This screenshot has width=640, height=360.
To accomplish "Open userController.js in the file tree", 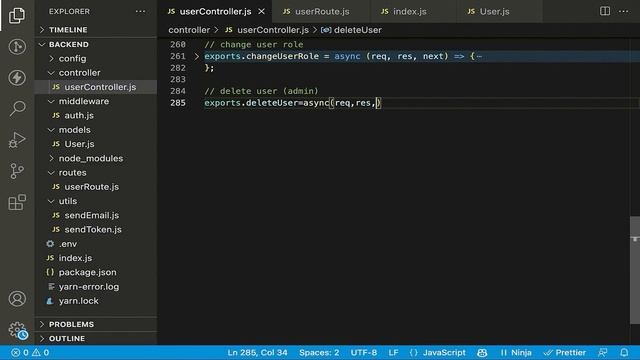I will click(96, 87).
